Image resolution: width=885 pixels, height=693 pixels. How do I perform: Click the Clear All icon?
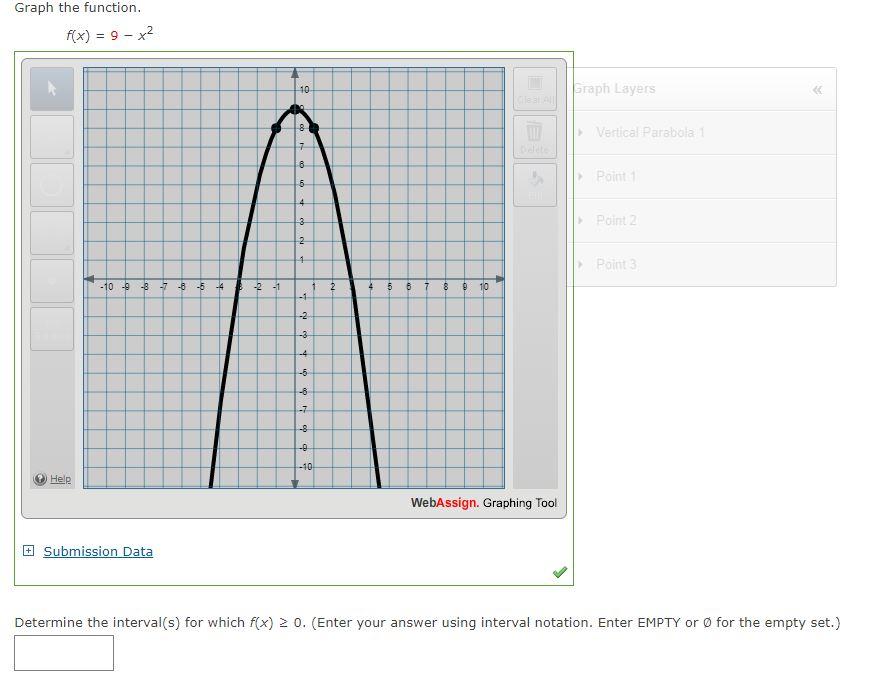534,89
